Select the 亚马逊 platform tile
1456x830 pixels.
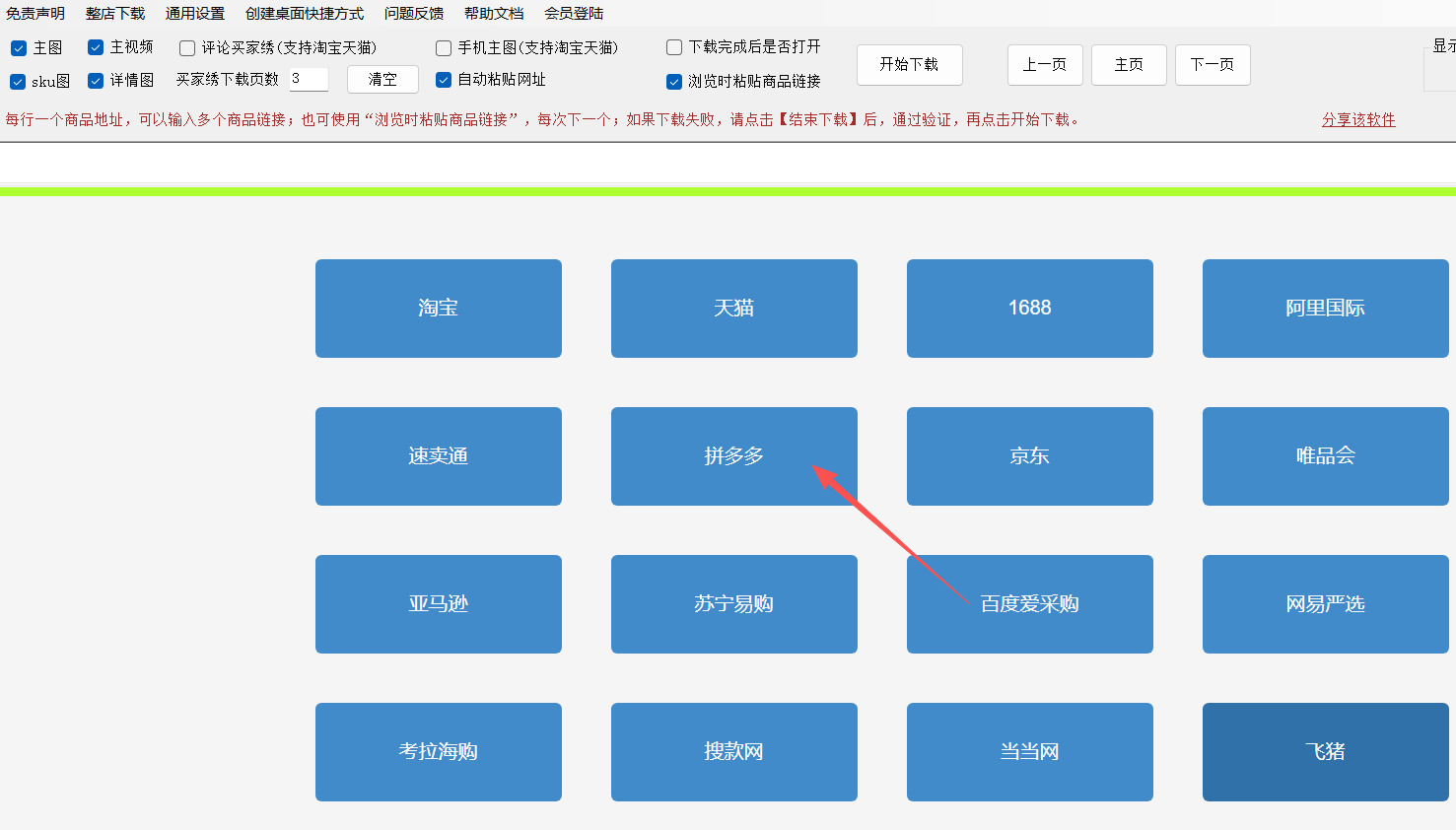pyautogui.click(x=439, y=604)
